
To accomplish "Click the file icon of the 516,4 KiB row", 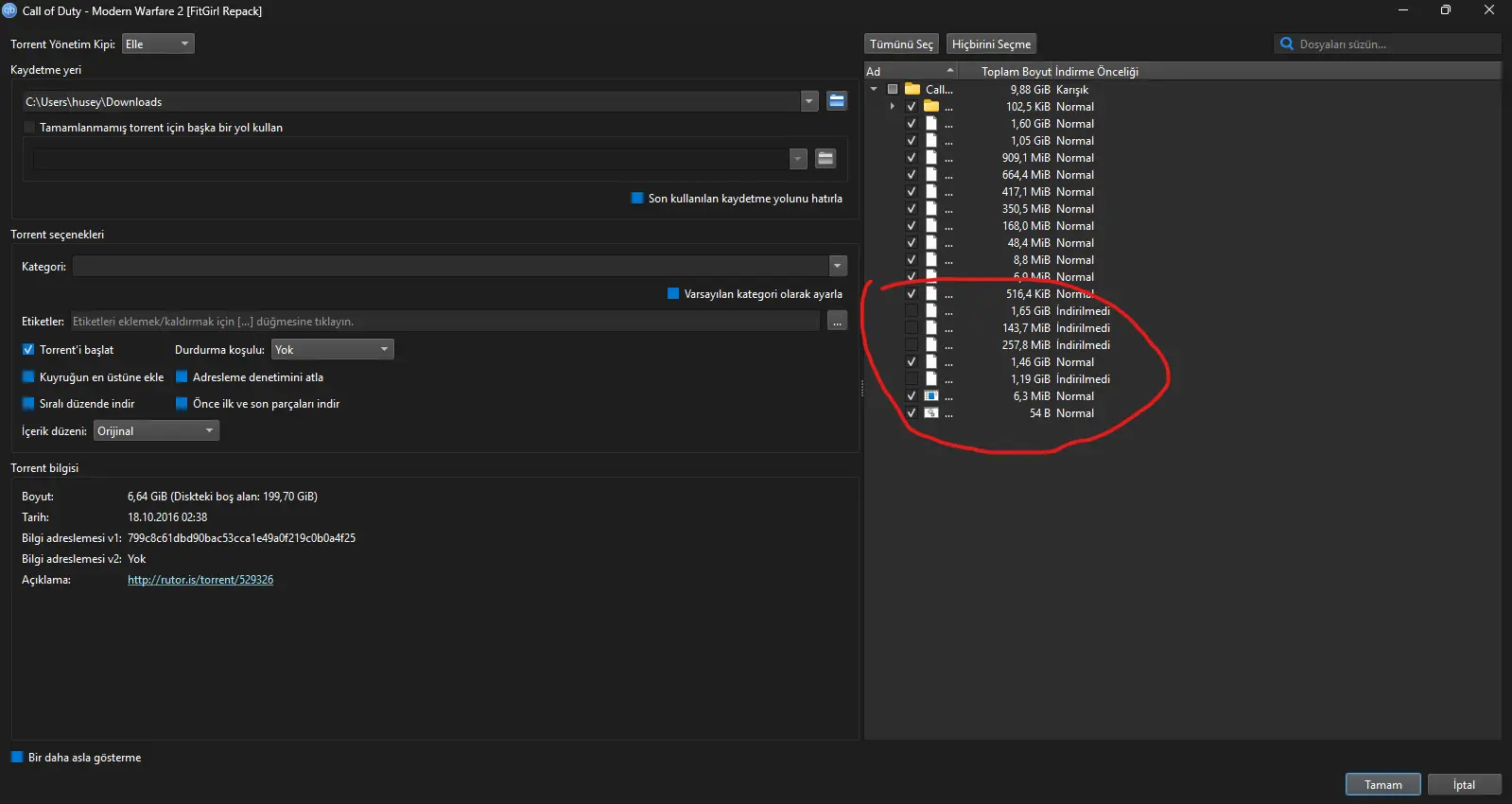I will pyautogui.click(x=931, y=293).
